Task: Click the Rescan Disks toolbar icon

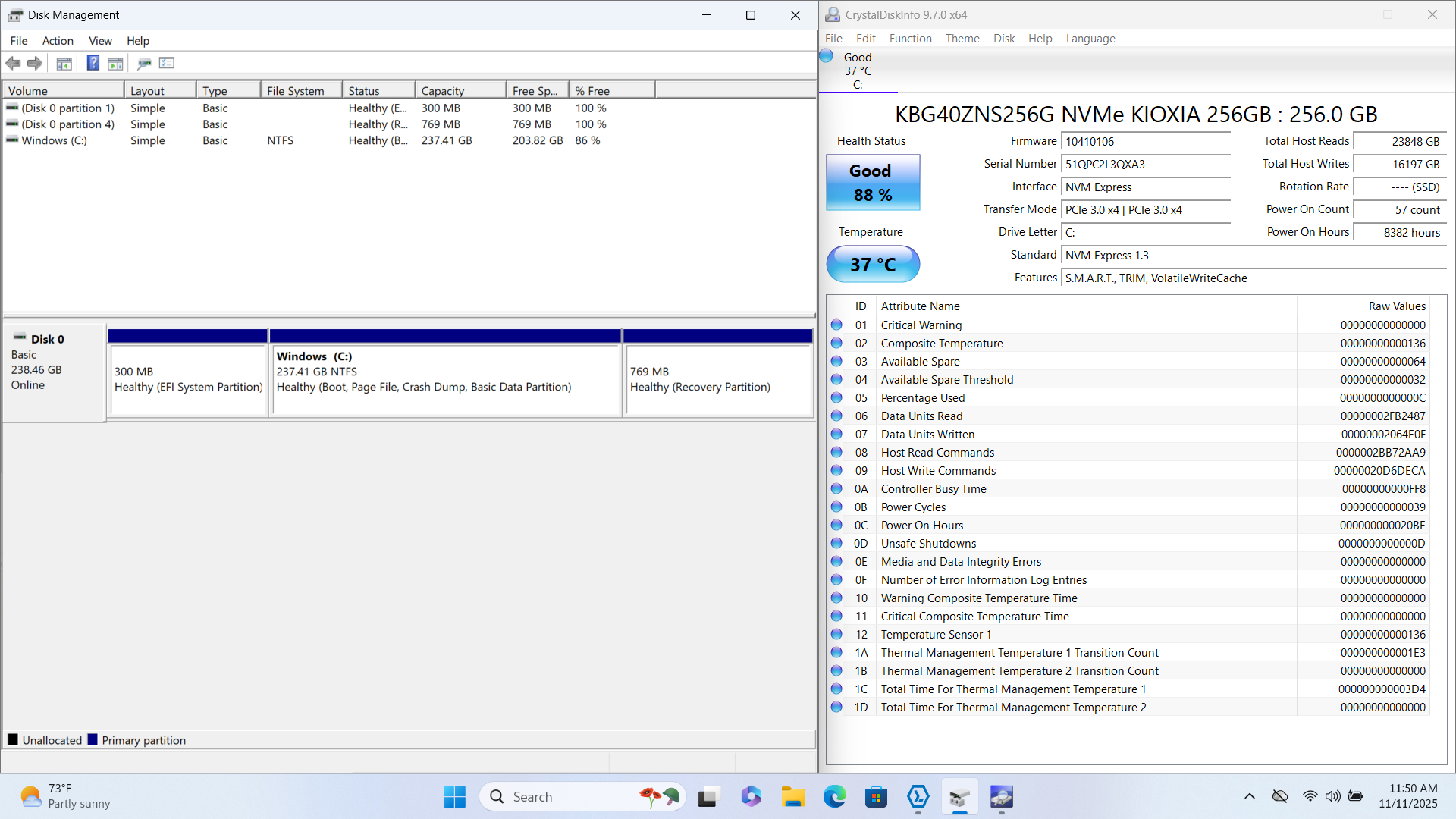Action: (x=144, y=63)
